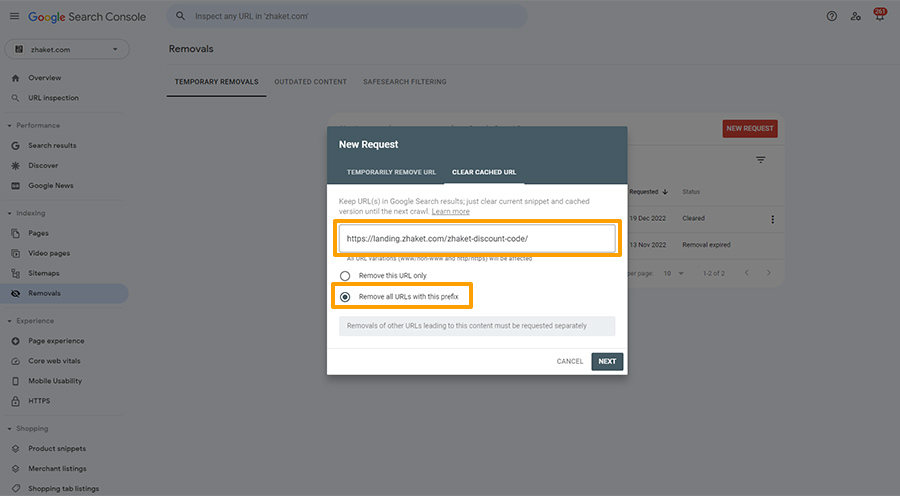This screenshot has height=496, width=900.
Task: Click the Mobile Usability phone icon
Action: [15, 381]
